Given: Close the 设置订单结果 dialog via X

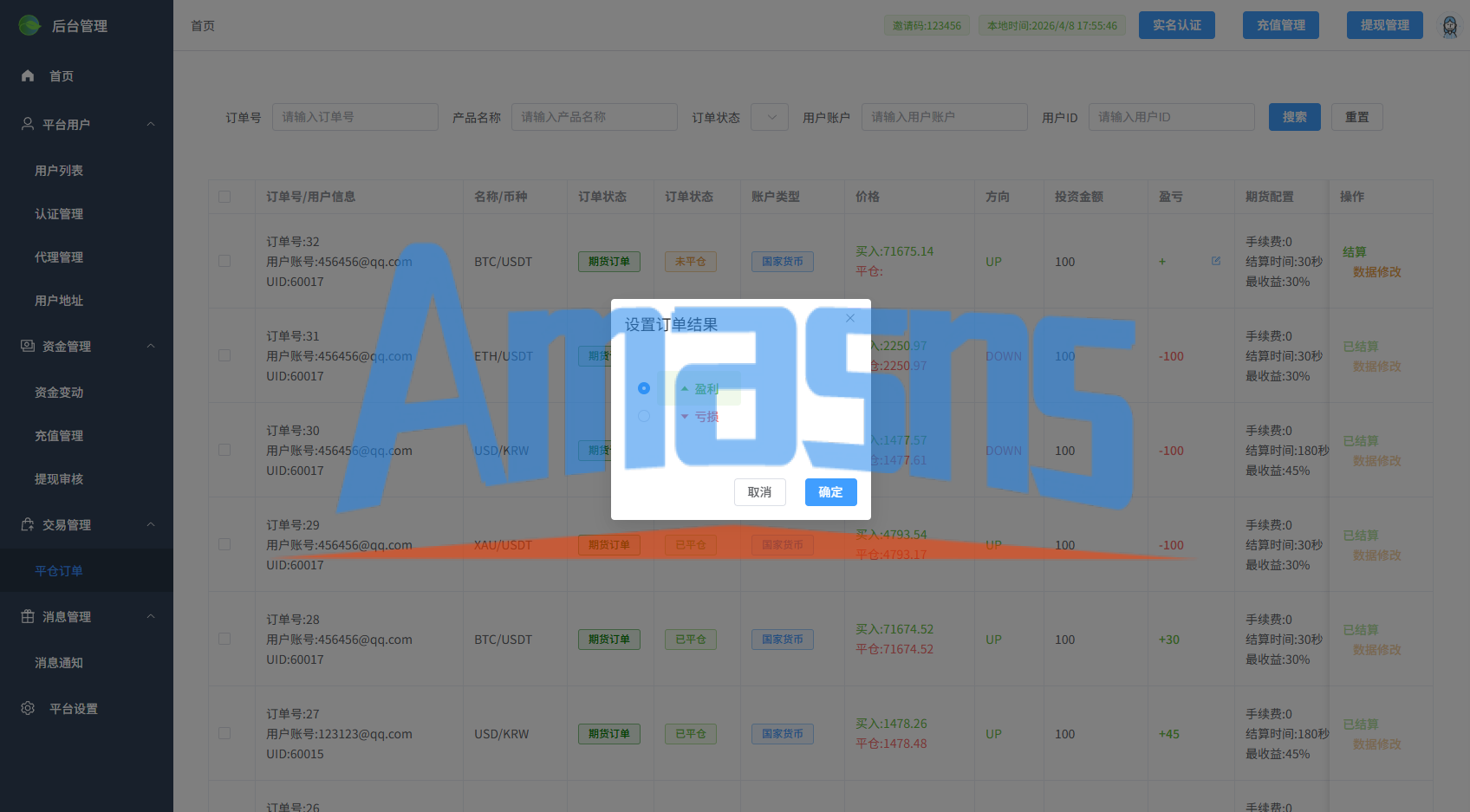Looking at the screenshot, I should (850, 318).
